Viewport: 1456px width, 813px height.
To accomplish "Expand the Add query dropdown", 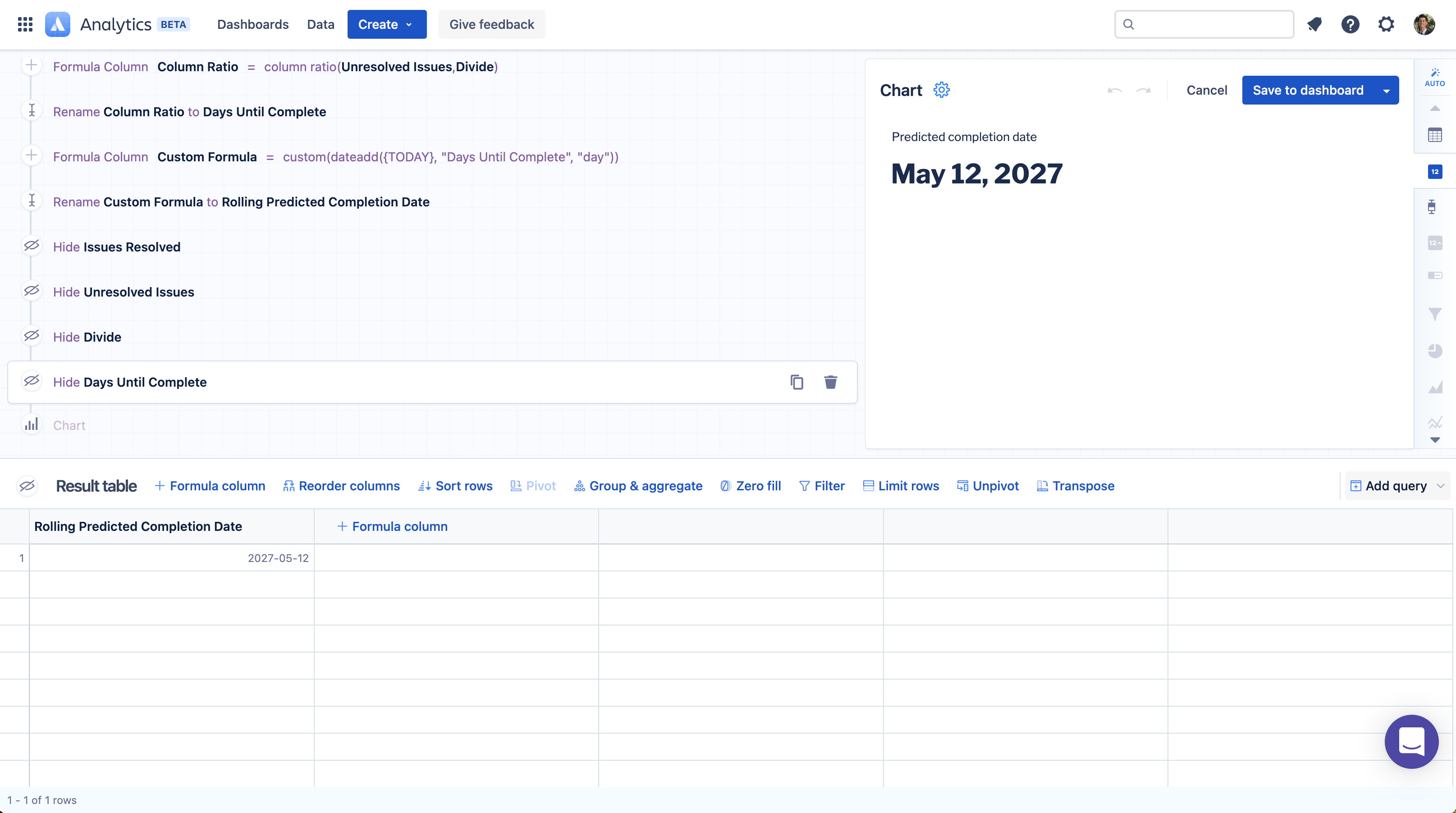I will (x=1440, y=486).
